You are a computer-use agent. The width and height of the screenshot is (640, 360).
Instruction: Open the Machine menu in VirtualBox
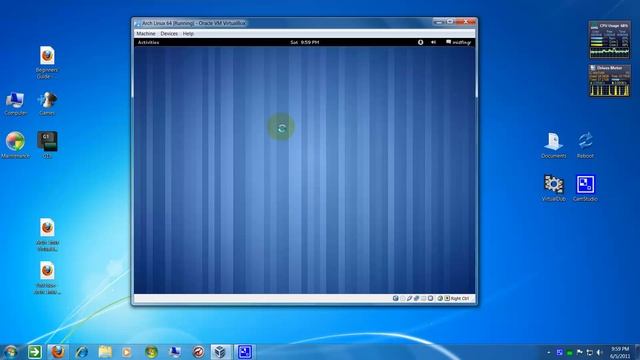tap(146, 33)
